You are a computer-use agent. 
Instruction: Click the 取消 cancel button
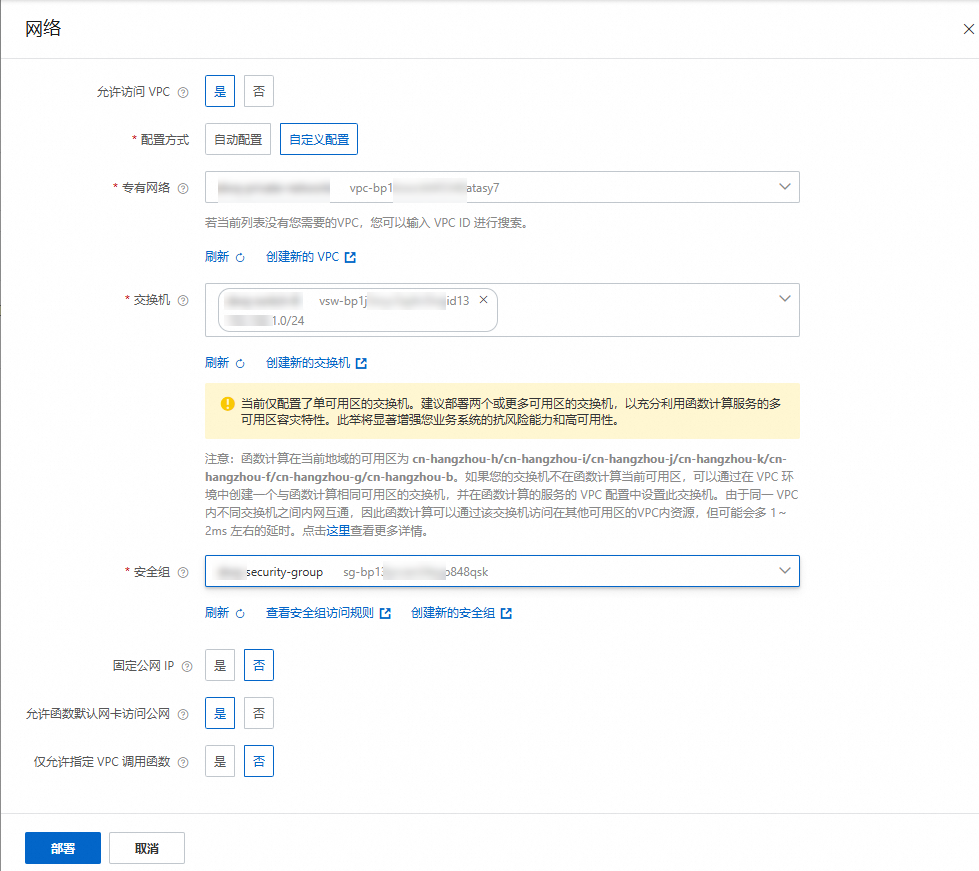pyautogui.click(x=147, y=848)
